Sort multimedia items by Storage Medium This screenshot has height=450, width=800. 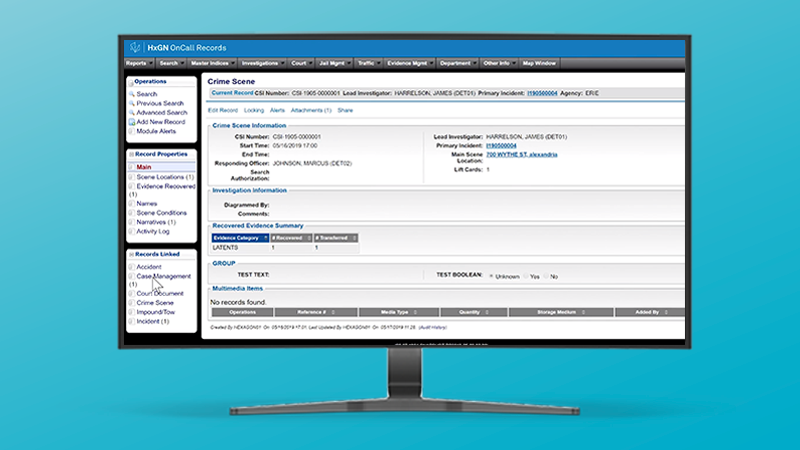[x=561, y=312]
